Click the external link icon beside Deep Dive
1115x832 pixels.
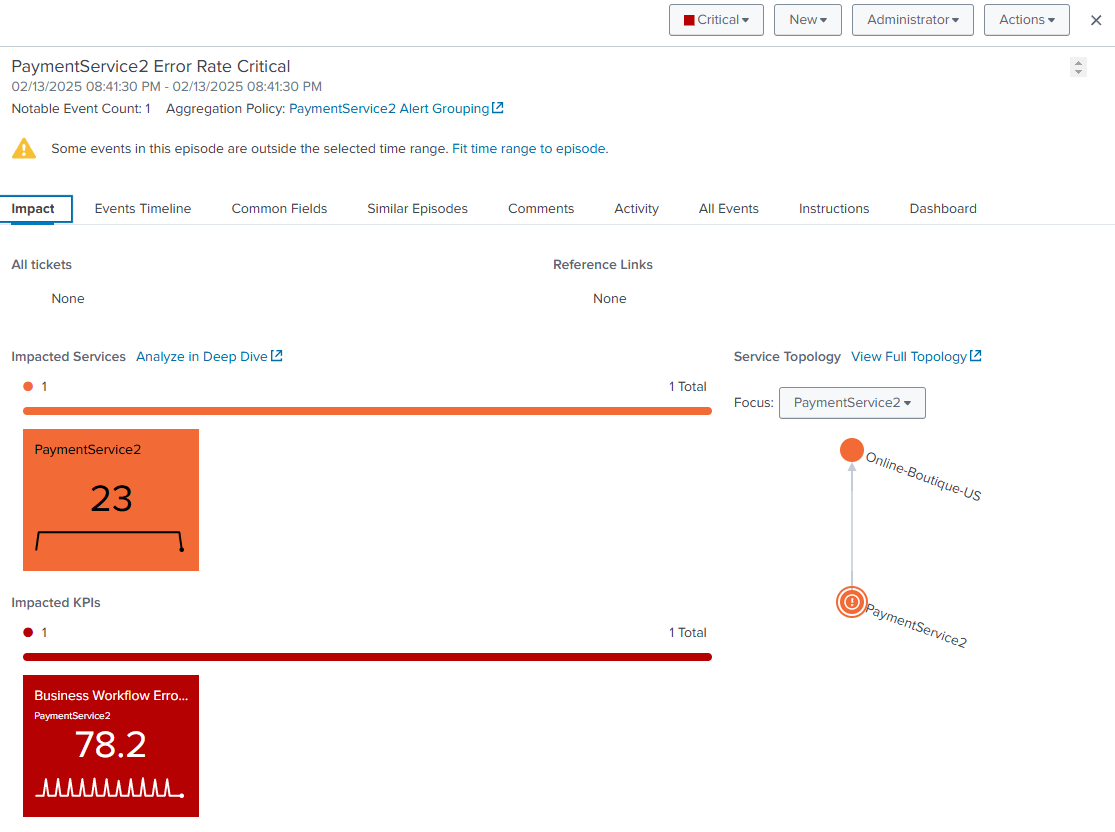click(277, 356)
